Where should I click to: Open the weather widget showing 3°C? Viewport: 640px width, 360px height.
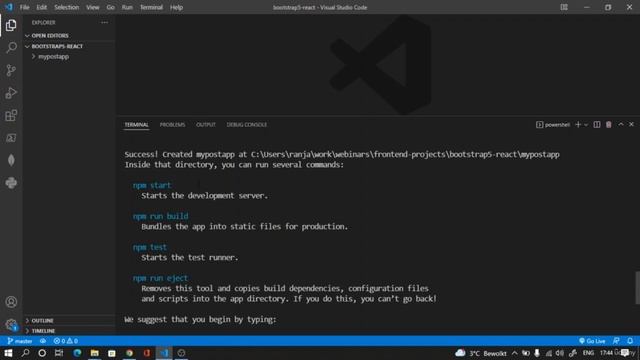(481, 353)
